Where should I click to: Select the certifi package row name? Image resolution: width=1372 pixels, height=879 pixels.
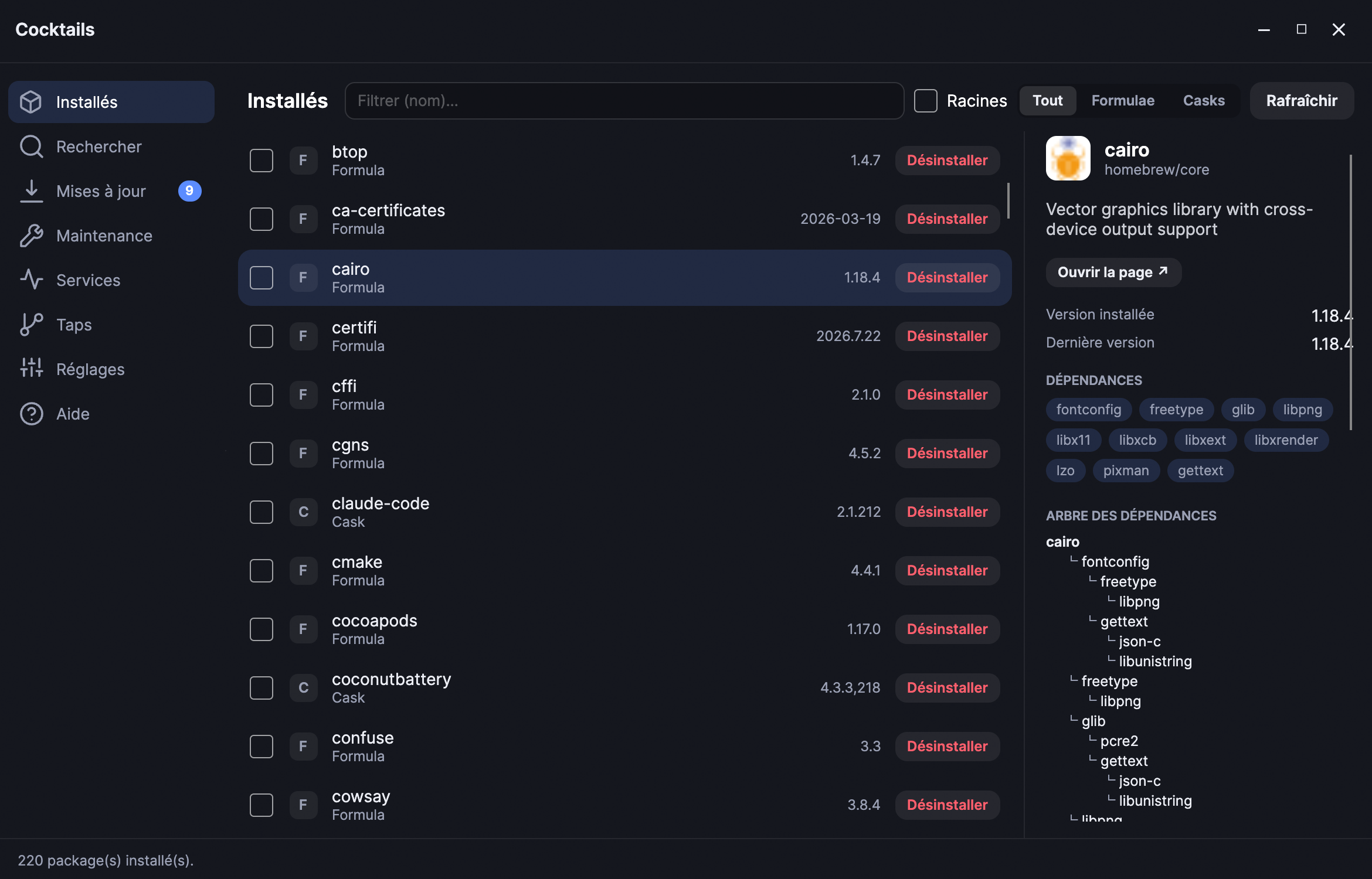tap(354, 328)
